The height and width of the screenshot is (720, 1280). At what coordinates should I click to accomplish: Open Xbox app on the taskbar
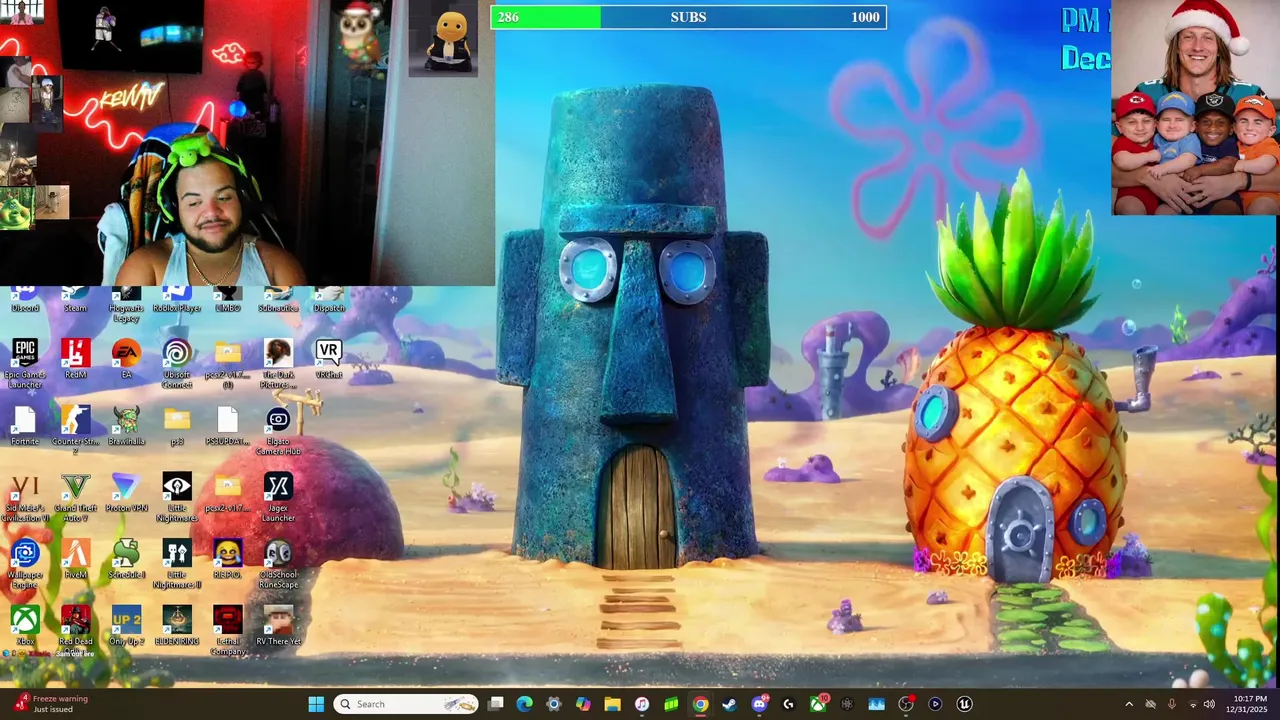(x=817, y=704)
